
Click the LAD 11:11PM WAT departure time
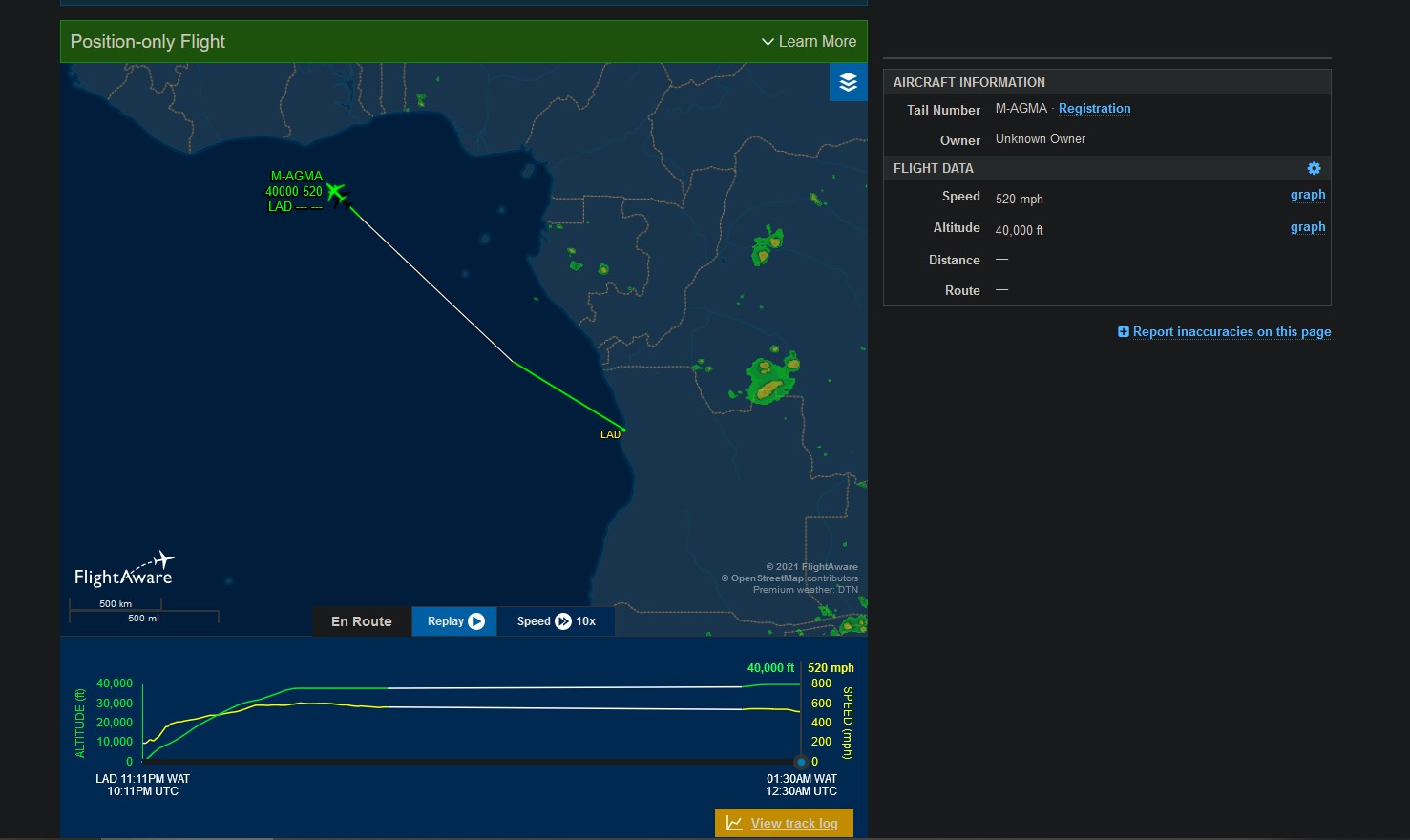pyautogui.click(x=143, y=779)
